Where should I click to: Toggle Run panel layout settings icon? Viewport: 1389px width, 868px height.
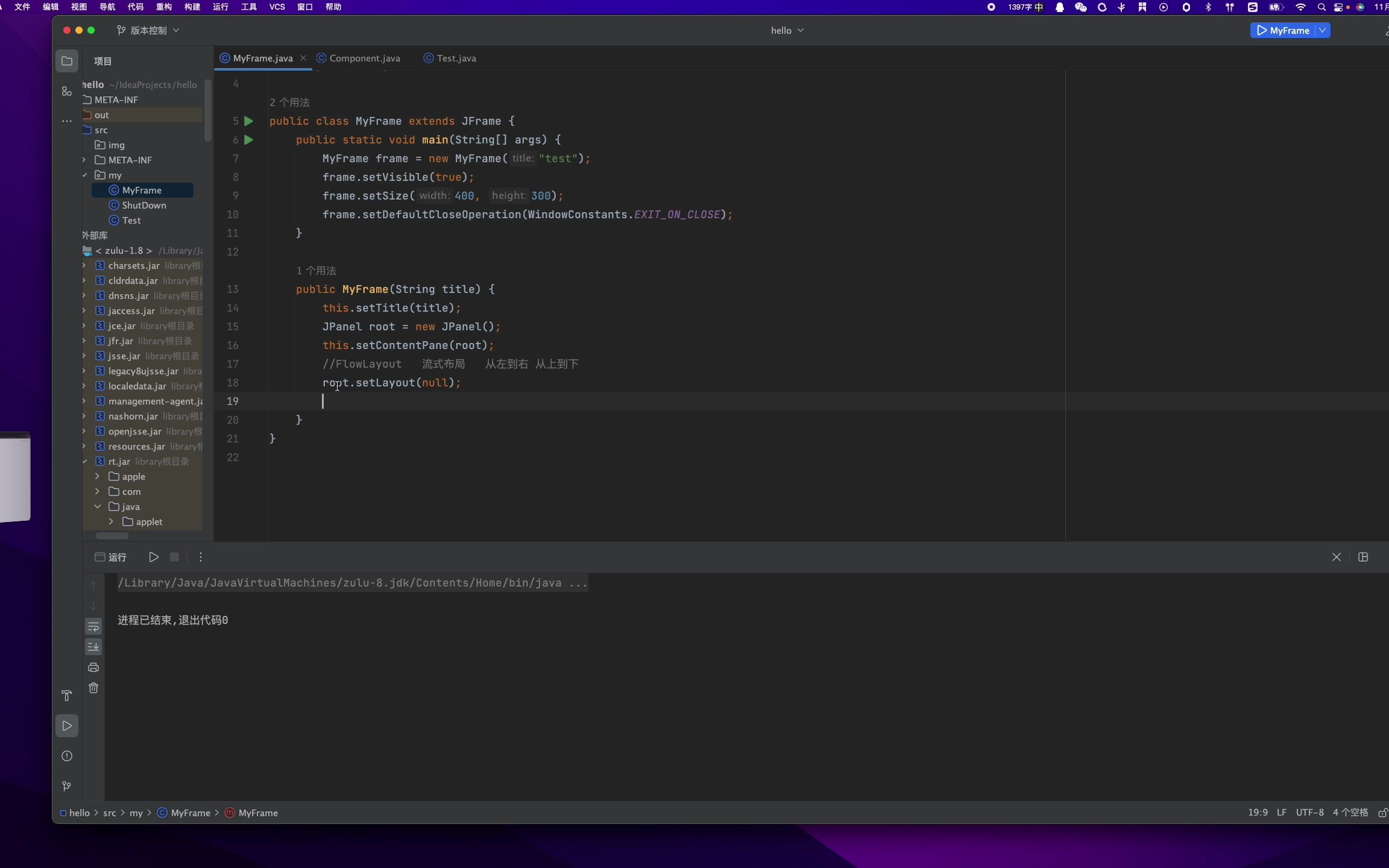pyautogui.click(x=1363, y=557)
